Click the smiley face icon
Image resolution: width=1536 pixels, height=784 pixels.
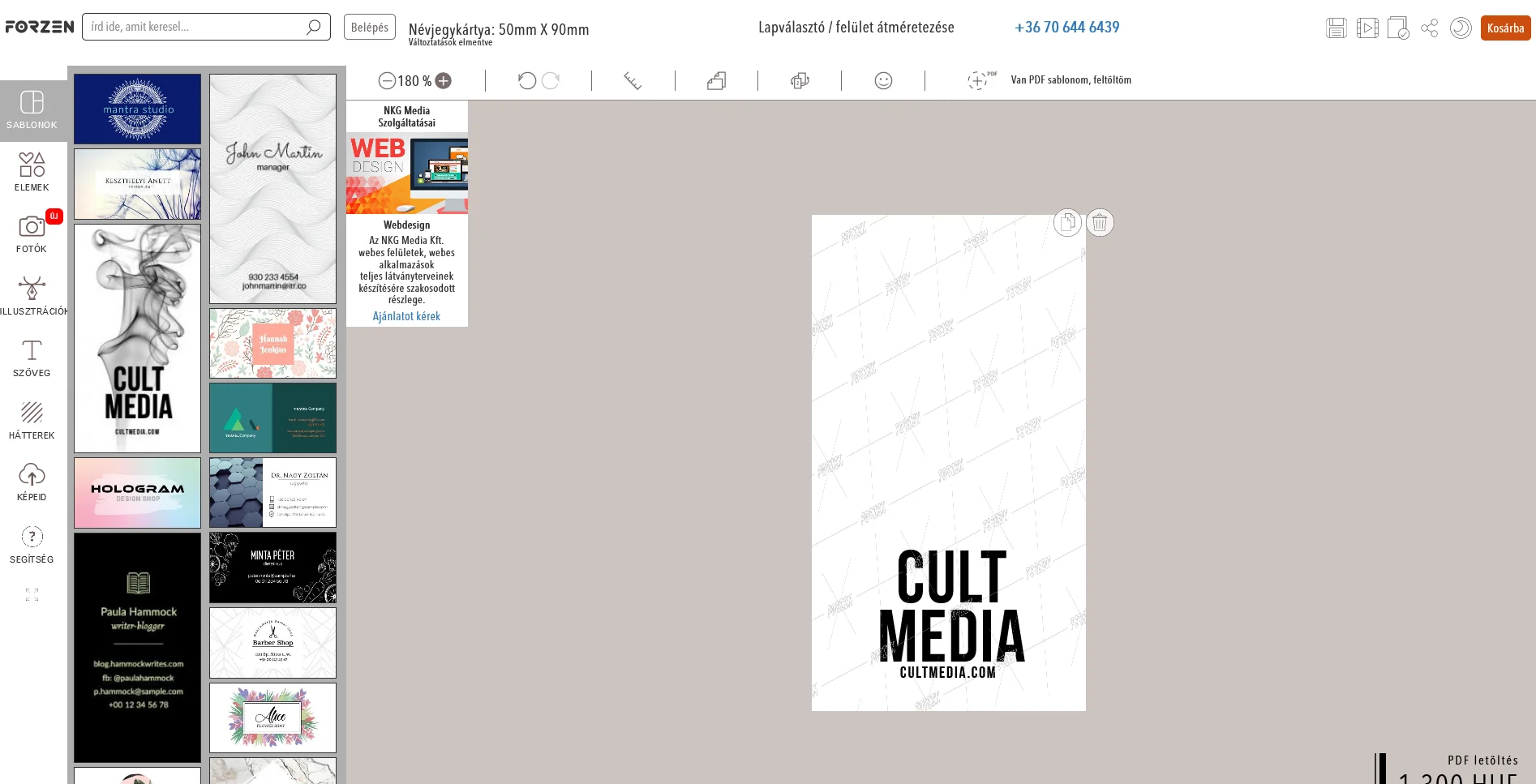tap(883, 80)
